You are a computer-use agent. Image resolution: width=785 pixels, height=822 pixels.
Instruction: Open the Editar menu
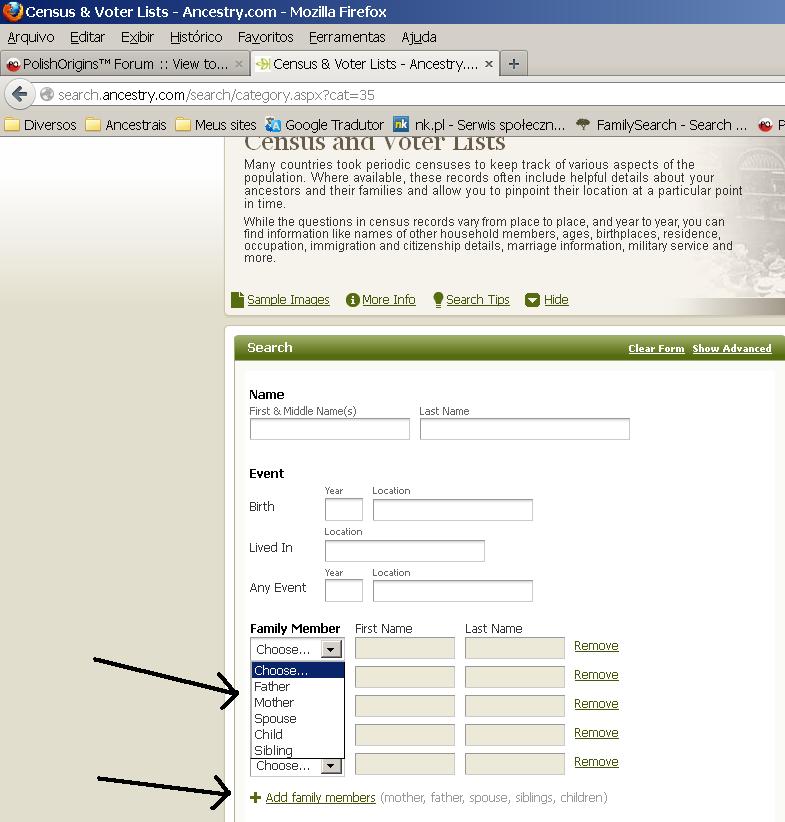(88, 37)
